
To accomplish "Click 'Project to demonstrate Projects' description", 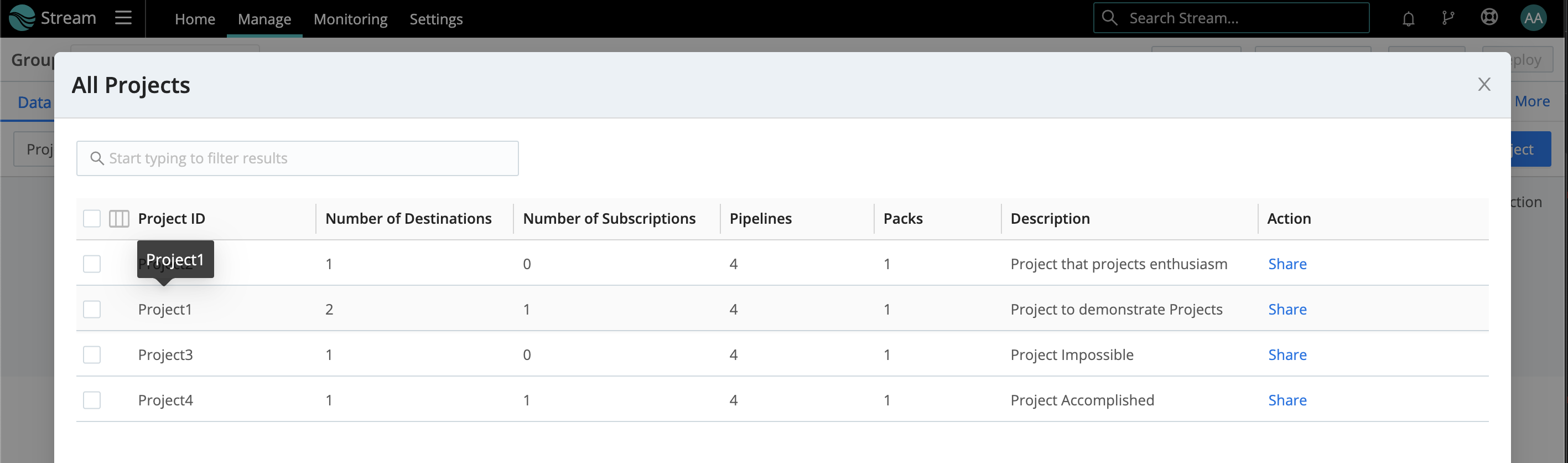I will point(1117,310).
